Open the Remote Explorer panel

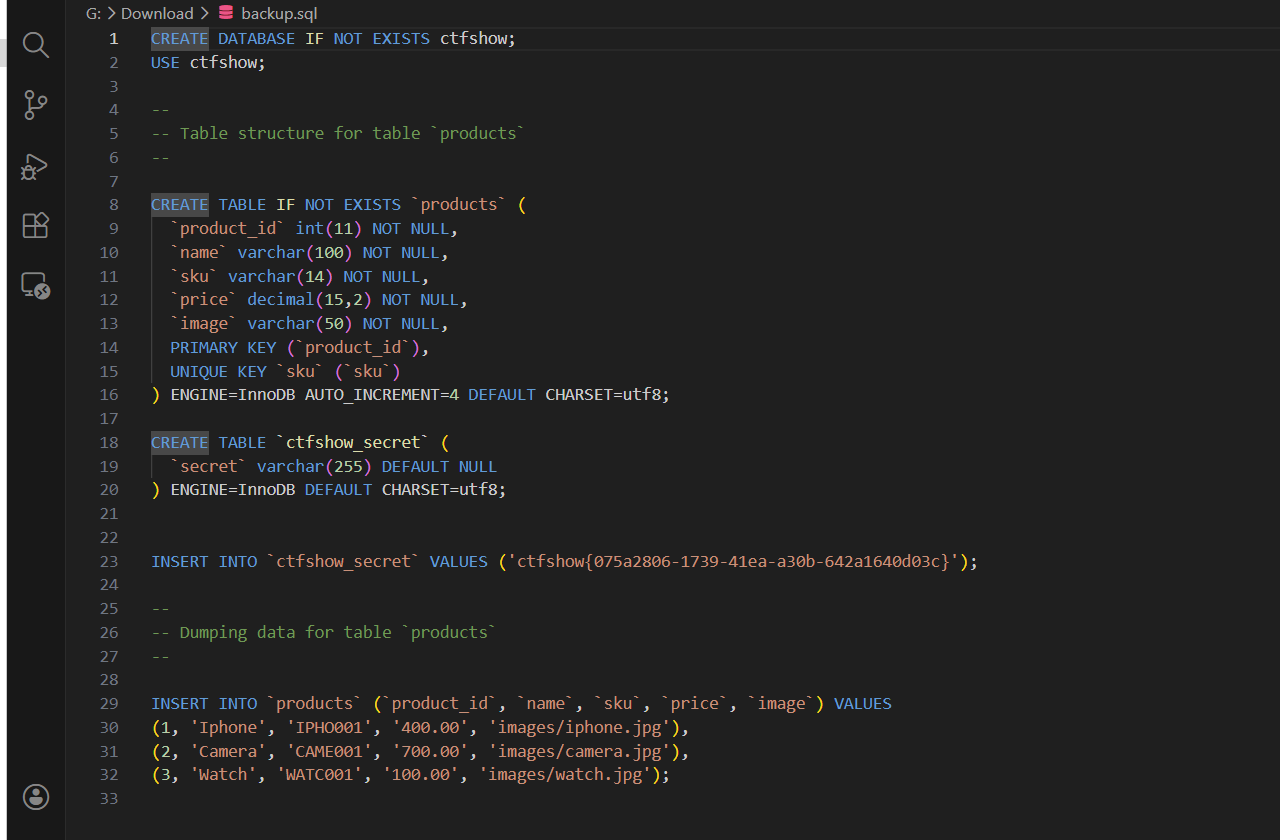pos(36,286)
